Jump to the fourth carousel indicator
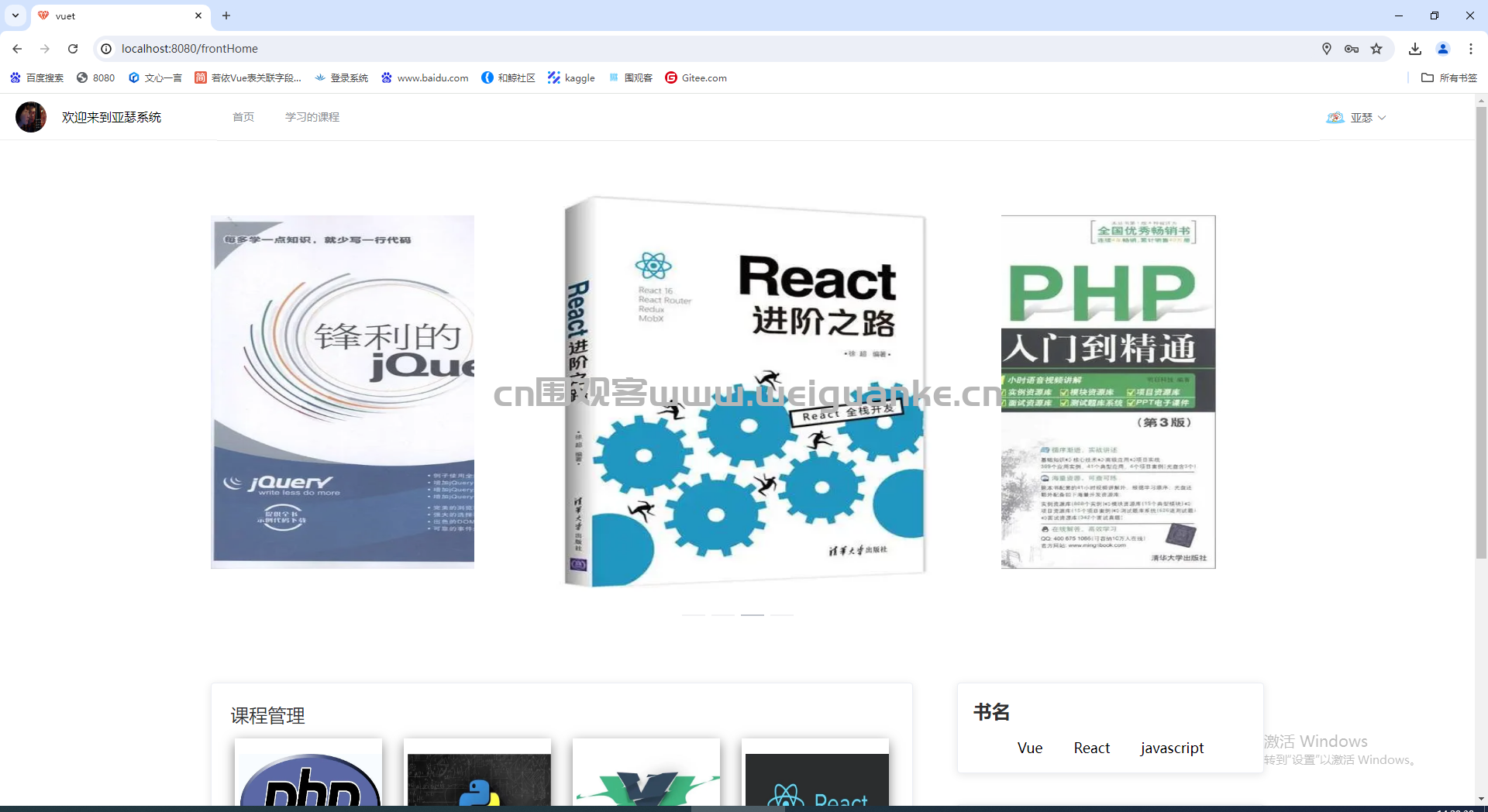This screenshot has height=812, width=1488. (782, 614)
